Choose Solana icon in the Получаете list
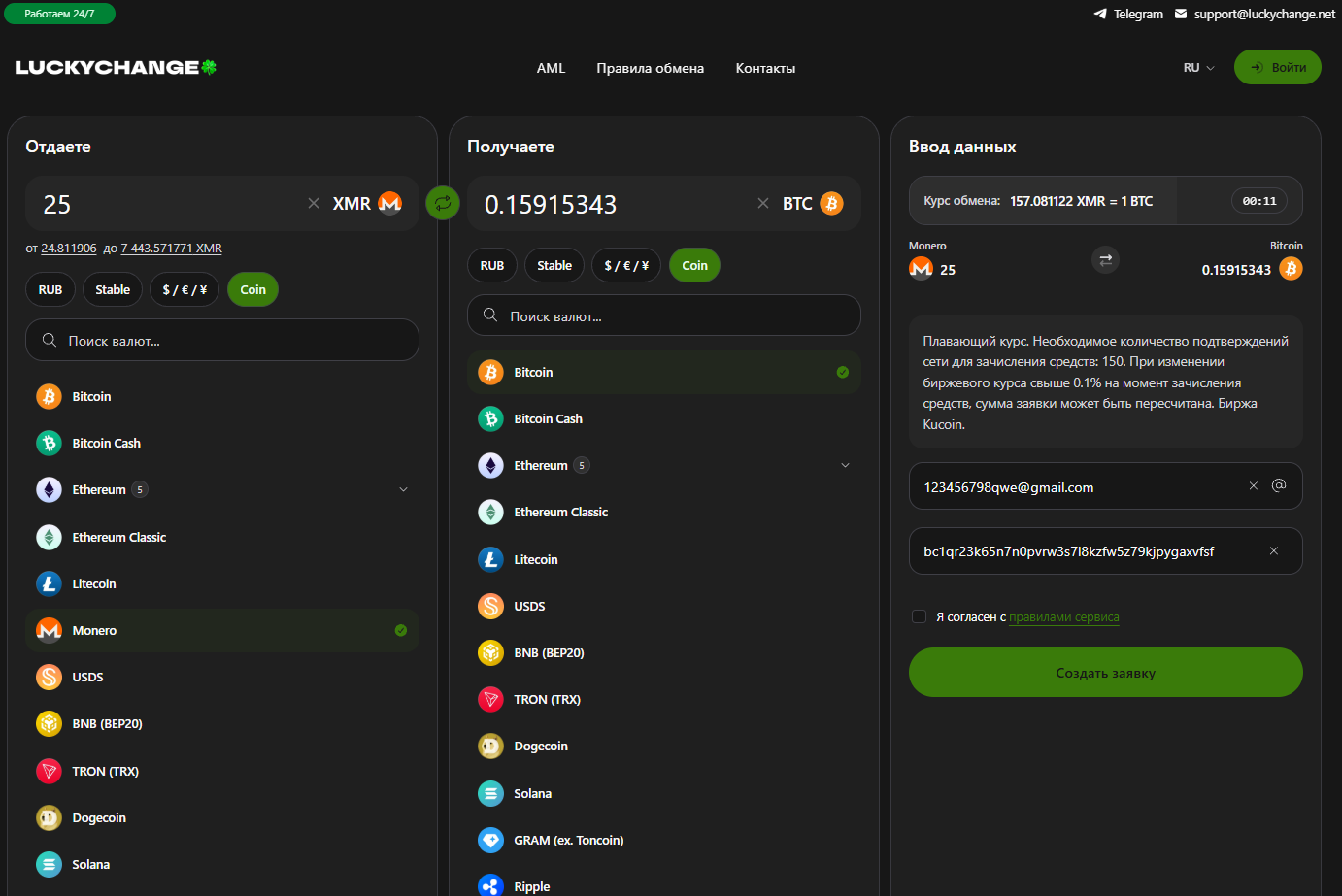The width and height of the screenshot is (1342, 896). pos(490,793)
